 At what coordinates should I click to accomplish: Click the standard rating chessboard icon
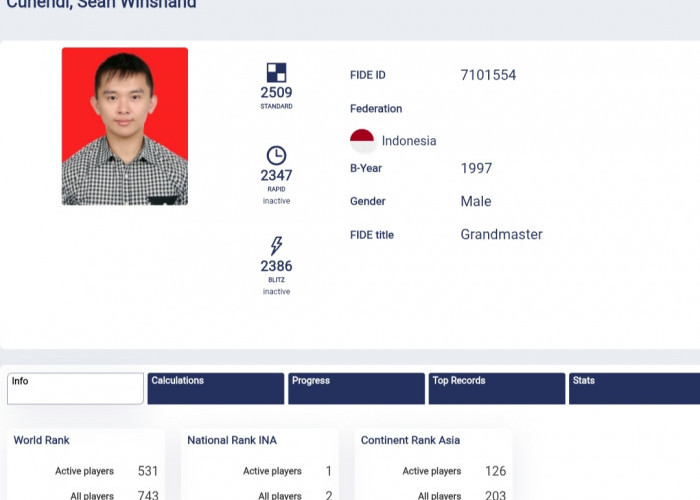[276, 72]
